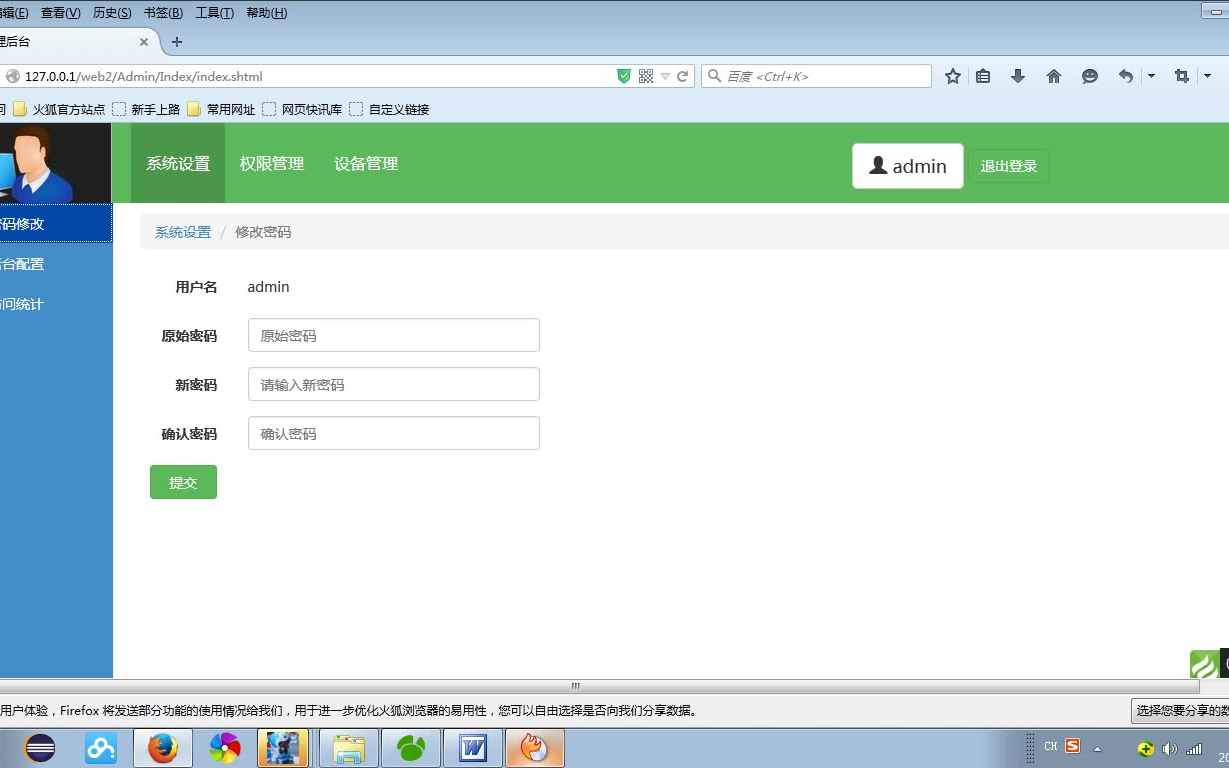The height and width of the screenshot is (768, 1229).
Task: Click the Home page icon
Action: coord(1053,75)
